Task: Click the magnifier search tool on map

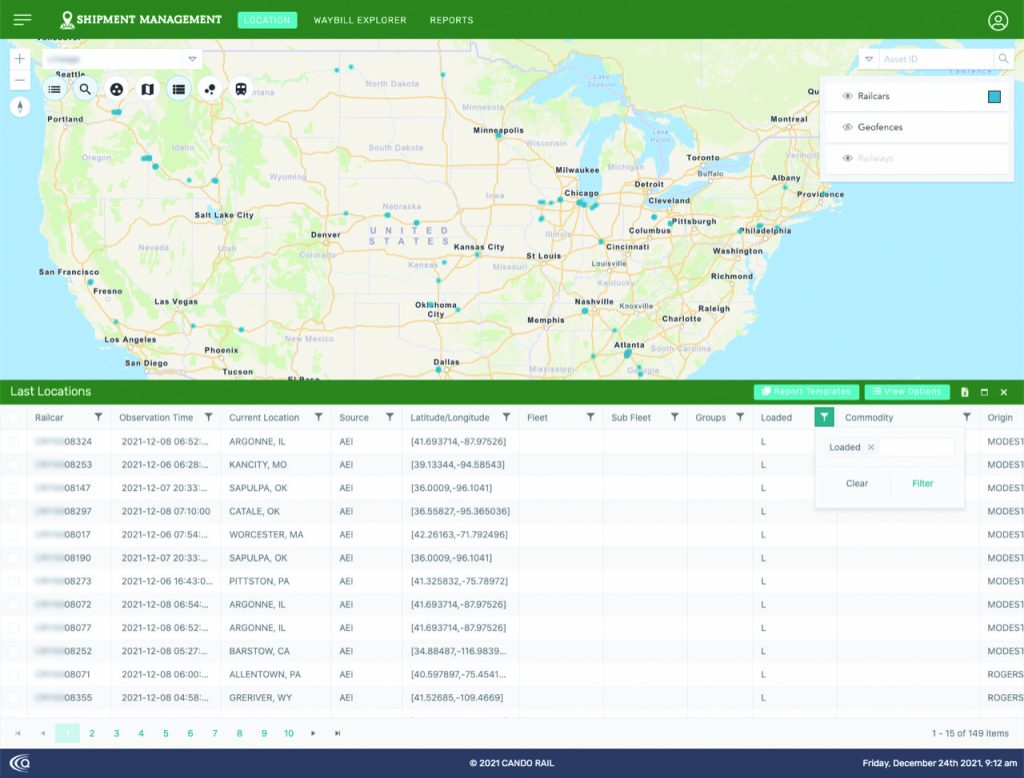Action: pos(86,89)
